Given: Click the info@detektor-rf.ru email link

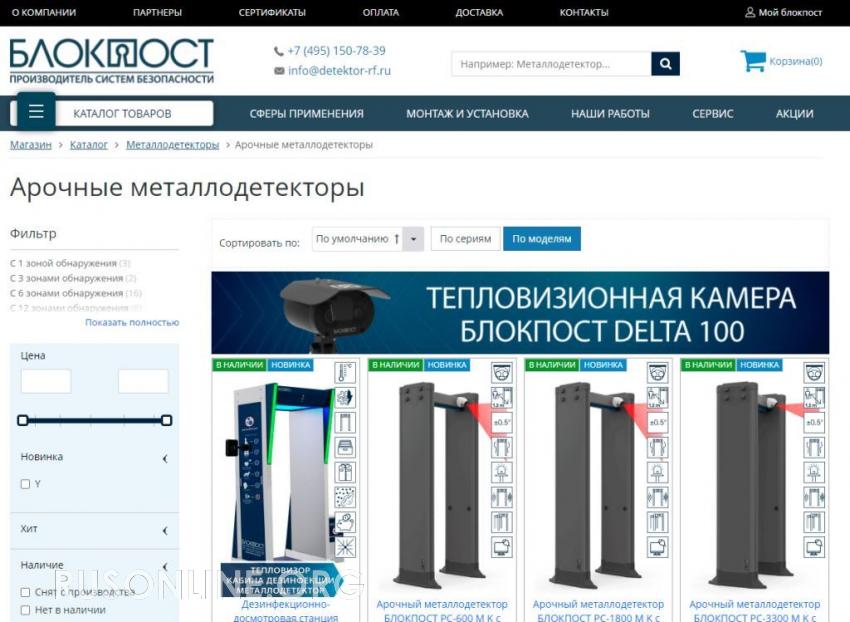Looking at the screenshot, I should pos(339,70).
